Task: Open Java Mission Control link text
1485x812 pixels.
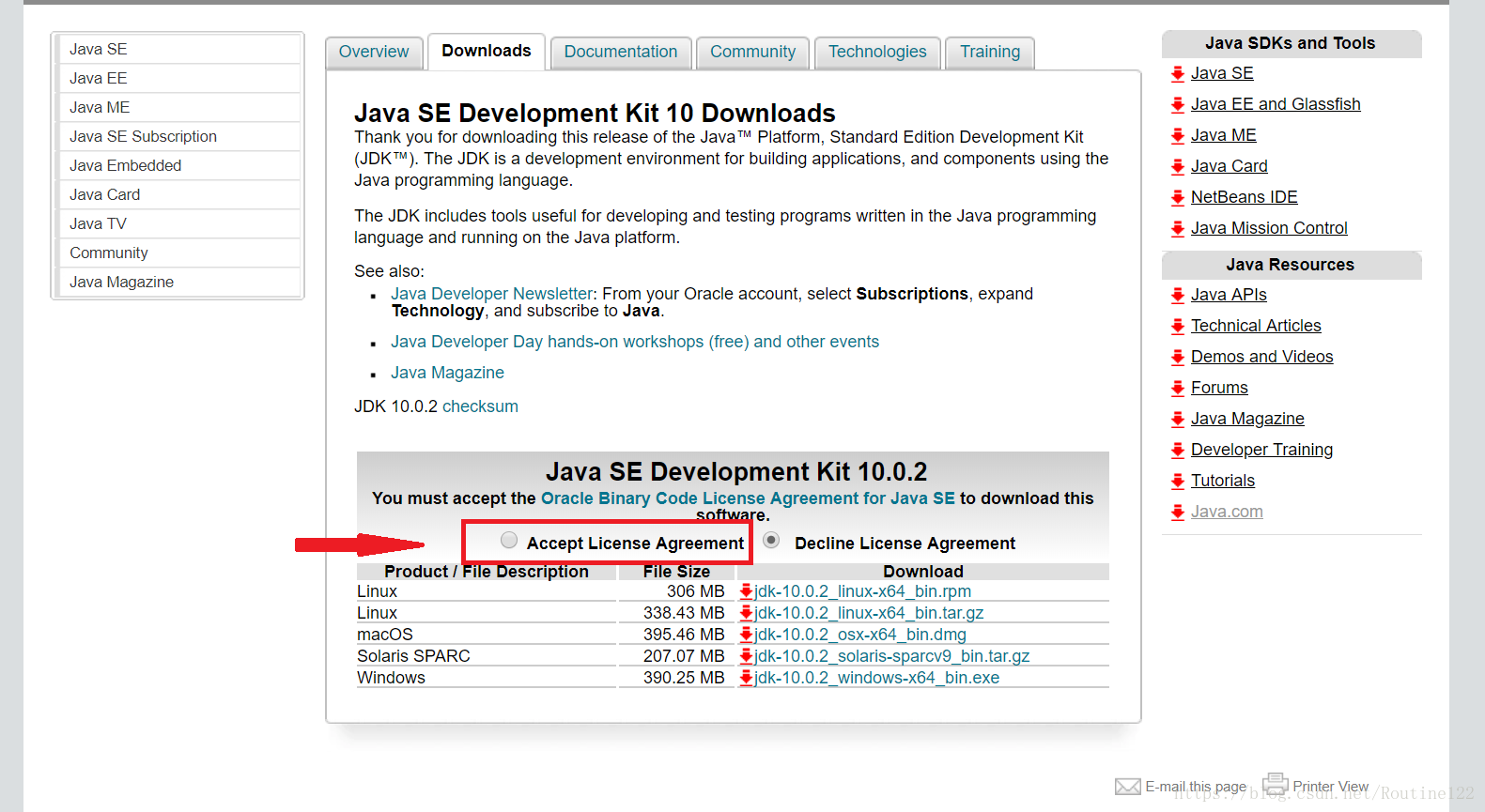Action: point(1269,228)
